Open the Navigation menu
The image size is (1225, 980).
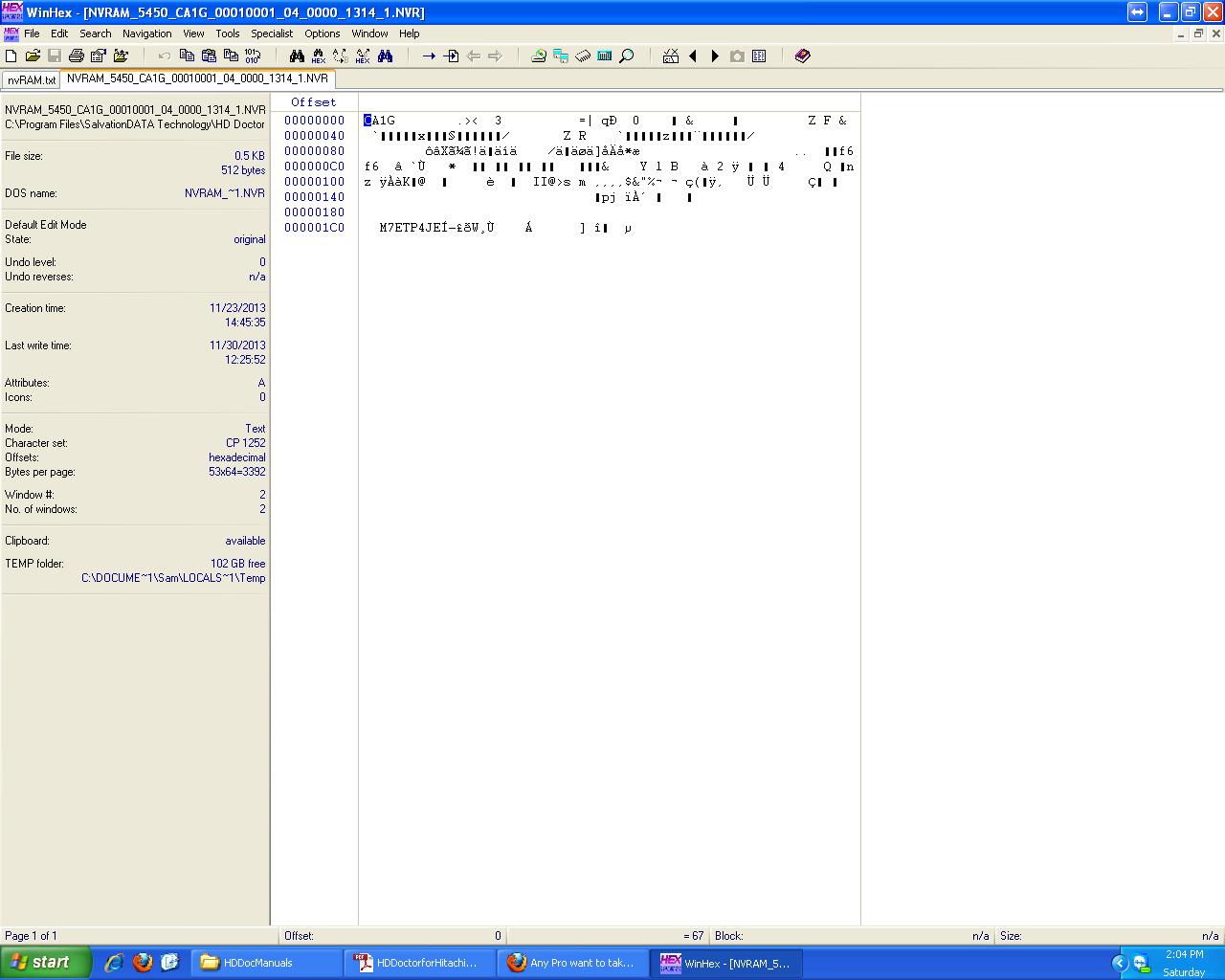pyautogui.click(x=147, y=33)
